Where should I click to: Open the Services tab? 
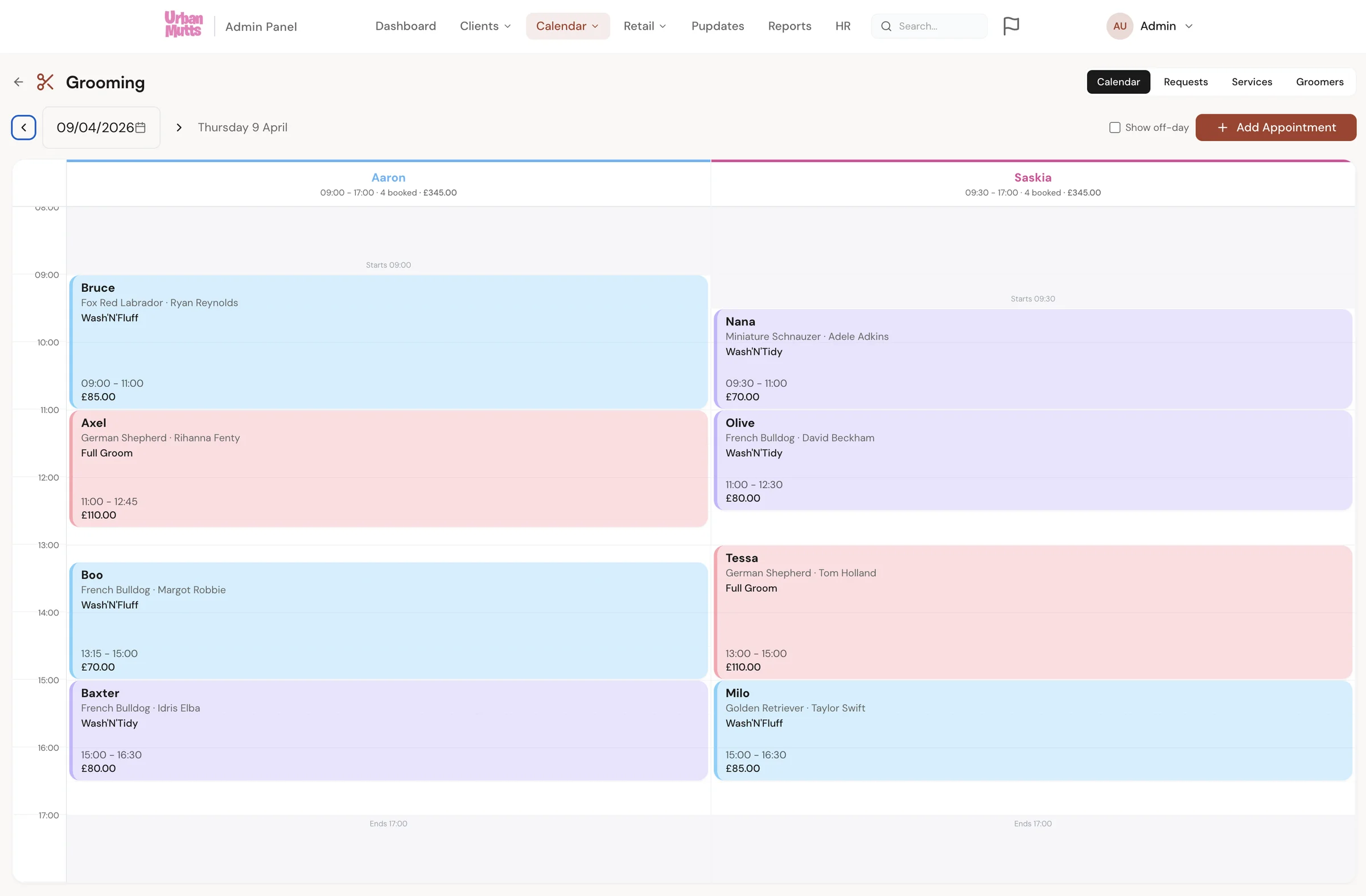pyautogui.click(x=1251, y=82)
